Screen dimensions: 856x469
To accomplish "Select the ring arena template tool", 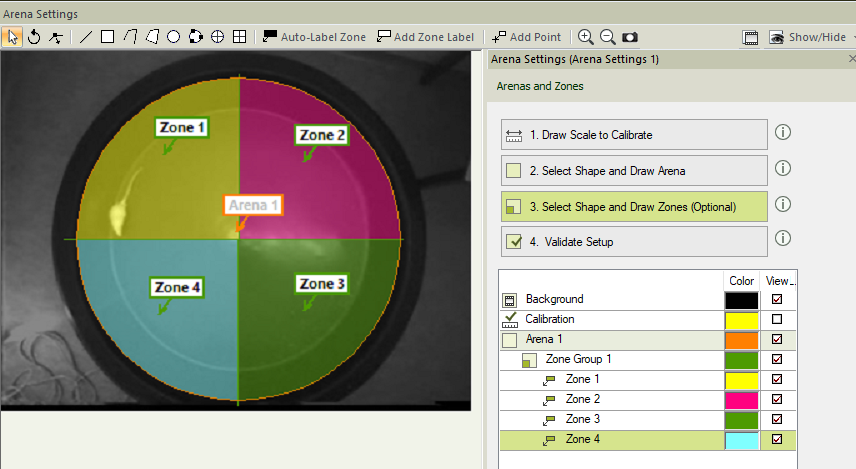I will [x=195, y=37].
